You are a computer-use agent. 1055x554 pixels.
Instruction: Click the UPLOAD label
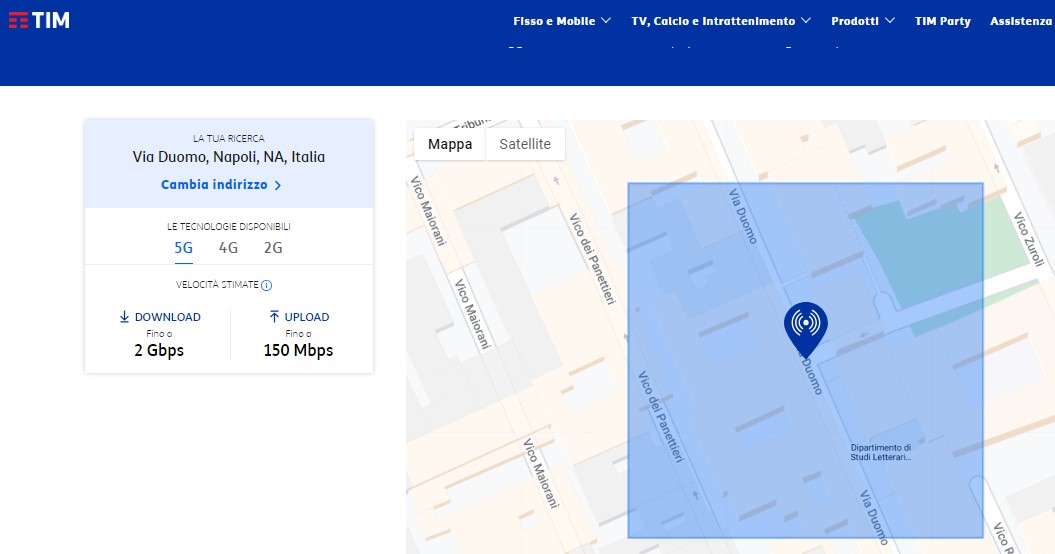pyautogui.click(x=307, y=317)
